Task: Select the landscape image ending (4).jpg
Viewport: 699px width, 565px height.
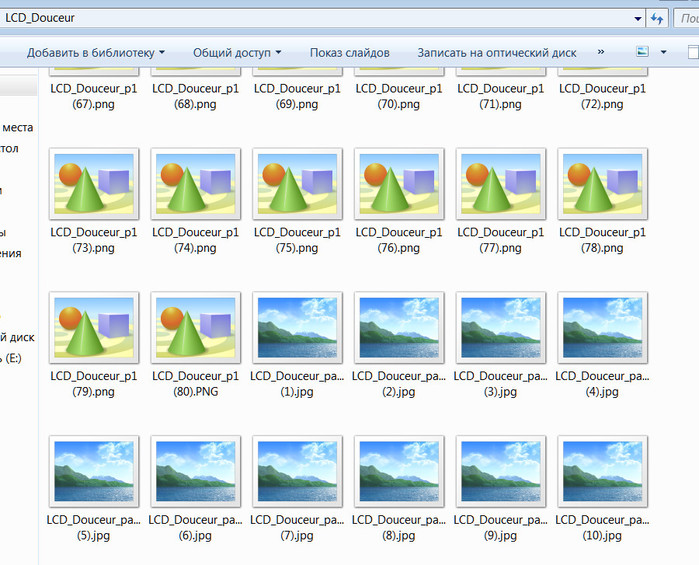Action: coord(602,328)
